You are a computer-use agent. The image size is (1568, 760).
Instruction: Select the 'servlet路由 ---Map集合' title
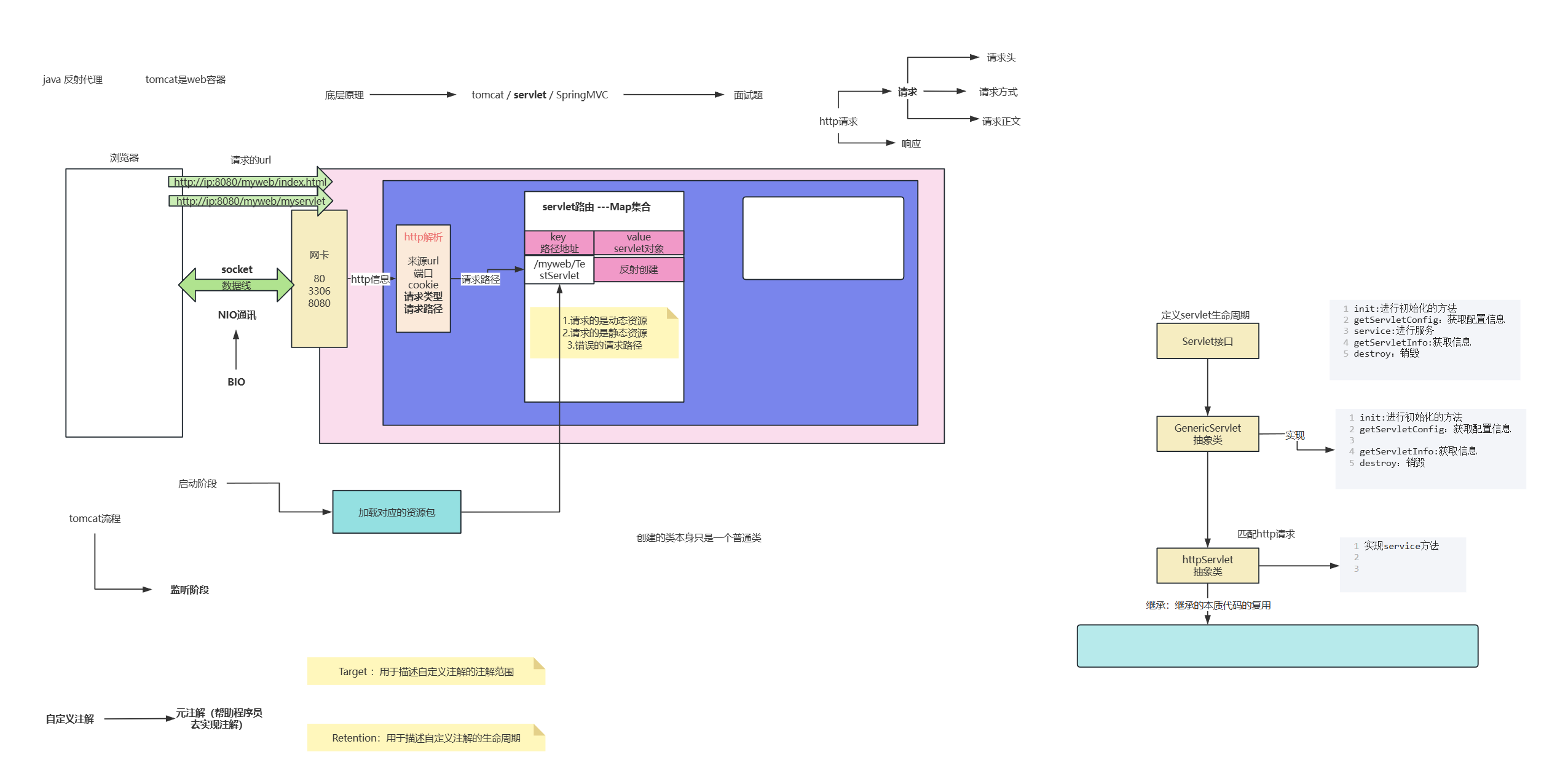(596, 207)
